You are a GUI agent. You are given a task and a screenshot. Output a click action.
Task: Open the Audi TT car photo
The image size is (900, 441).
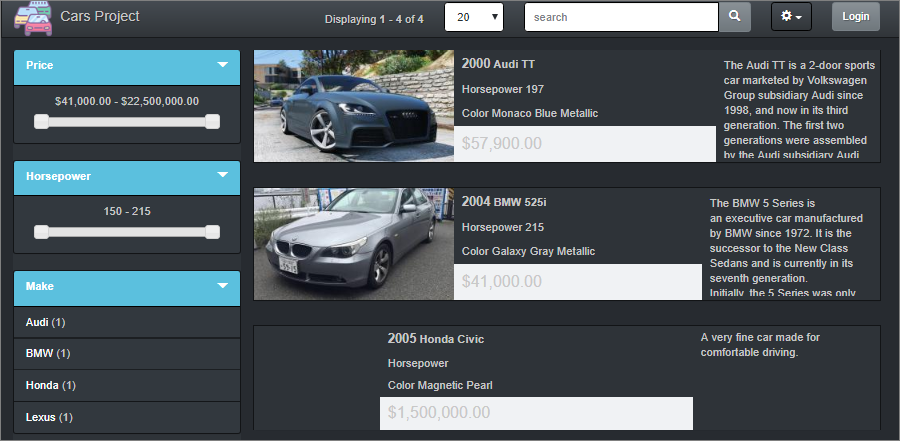coord(354,106)
